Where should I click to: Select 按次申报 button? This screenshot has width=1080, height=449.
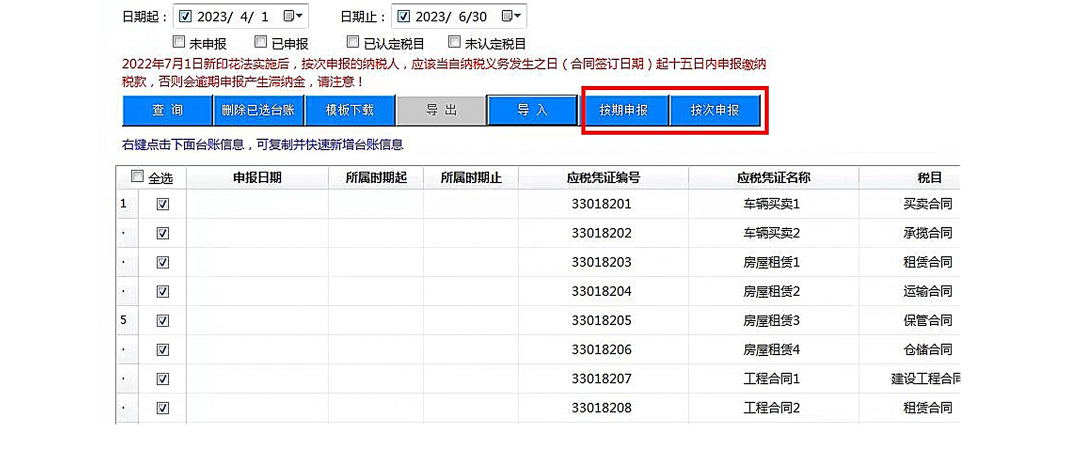[714, 110]
